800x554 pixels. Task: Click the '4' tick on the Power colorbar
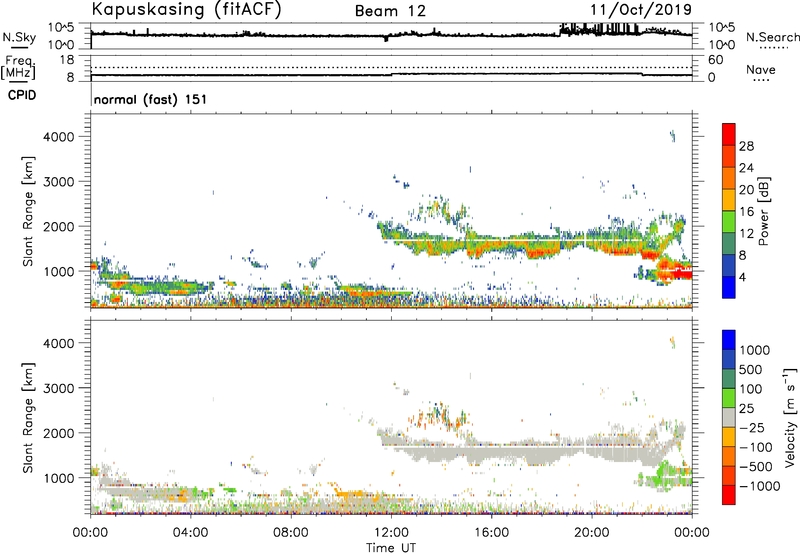click(743, 278)
